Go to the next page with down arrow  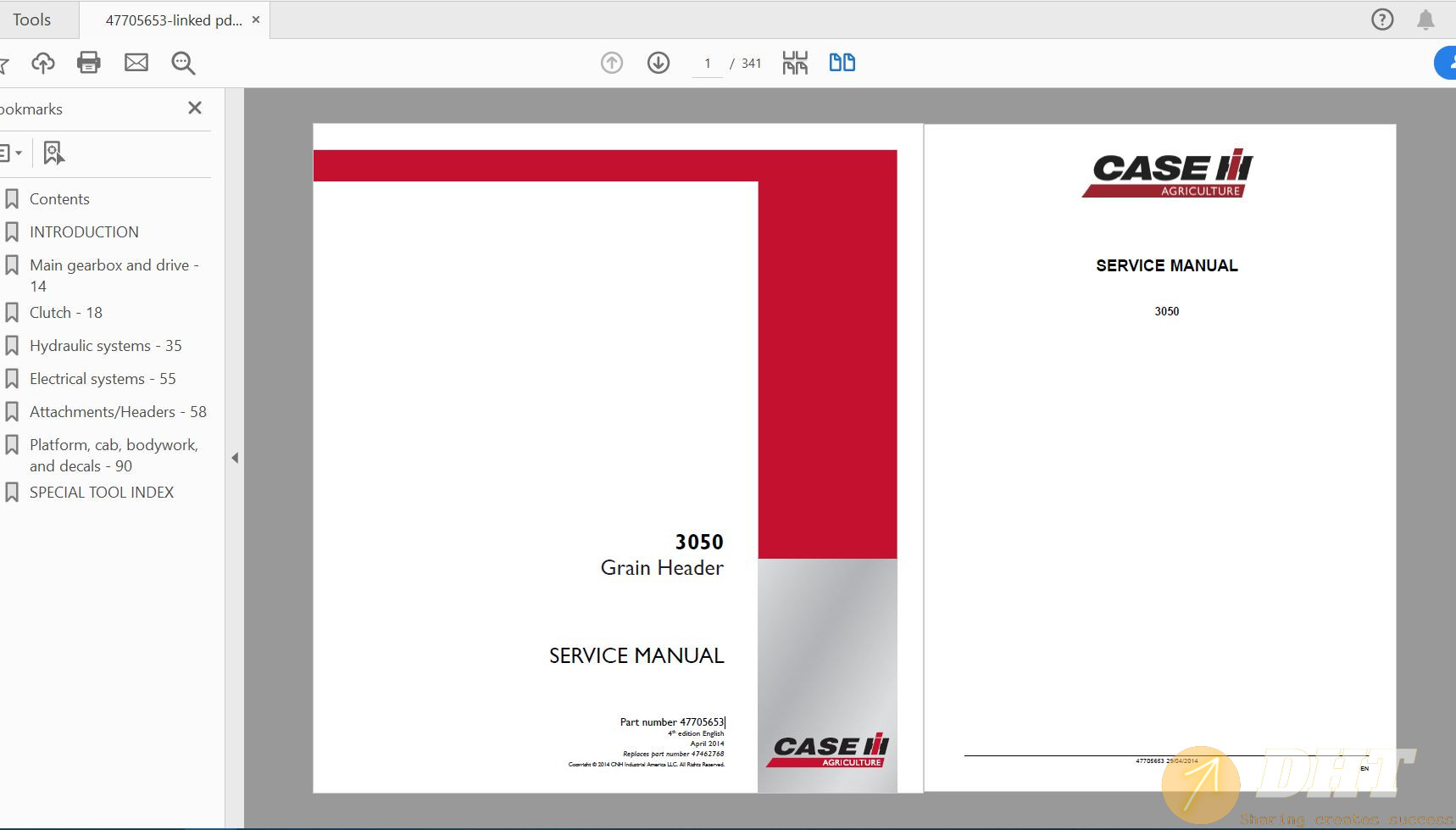point(659,62)
